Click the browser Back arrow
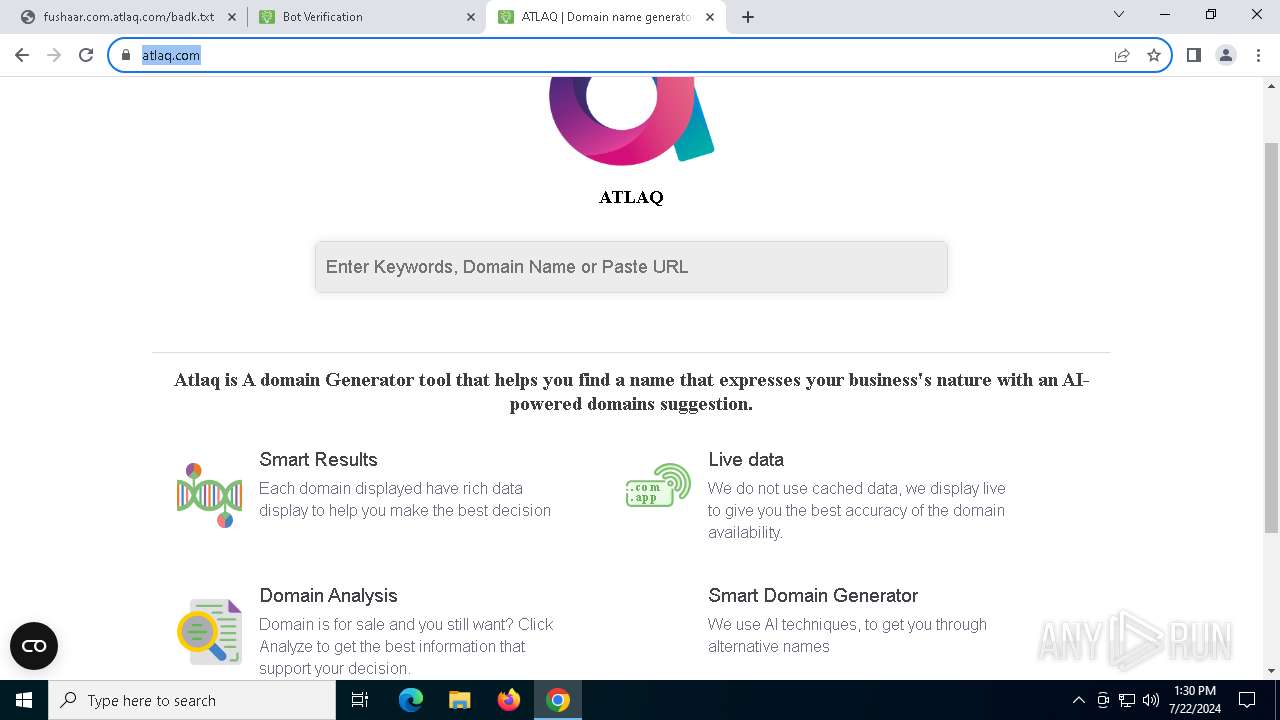This screenshot has width=1280, height=720. click(x=22, y=55)
